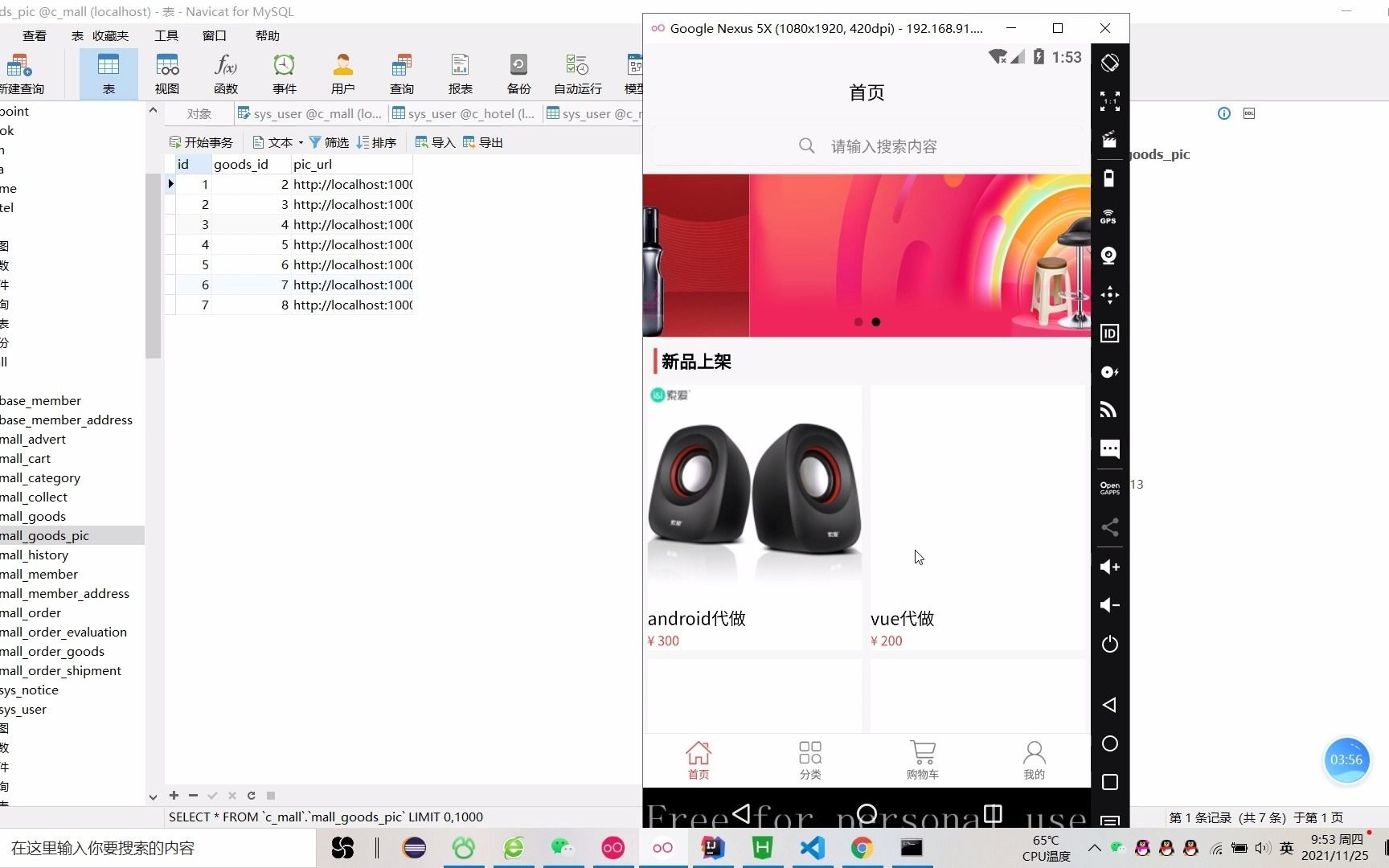Toggle 排序 (Sort) on the data grid

click(x=377, y=141)
